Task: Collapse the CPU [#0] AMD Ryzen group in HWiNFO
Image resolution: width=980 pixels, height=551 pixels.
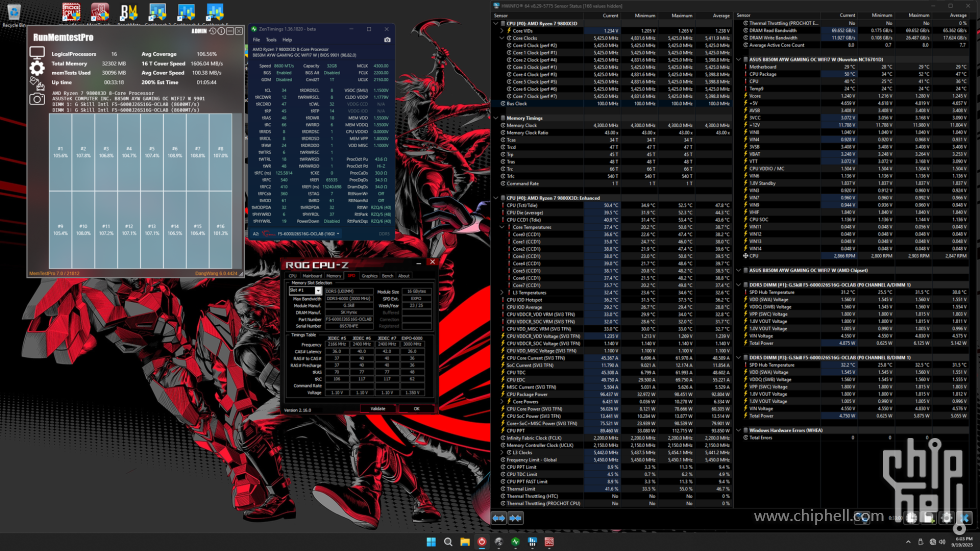Action: point(496,23)
